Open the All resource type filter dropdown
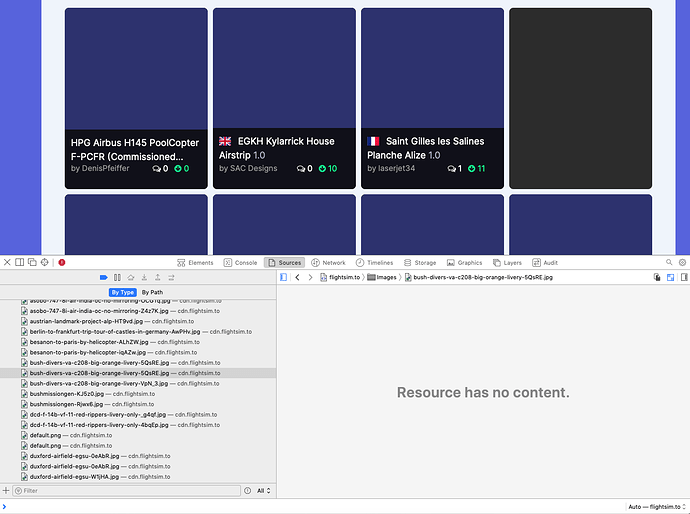Screen dimensions: 690x514 pos(263,491)
